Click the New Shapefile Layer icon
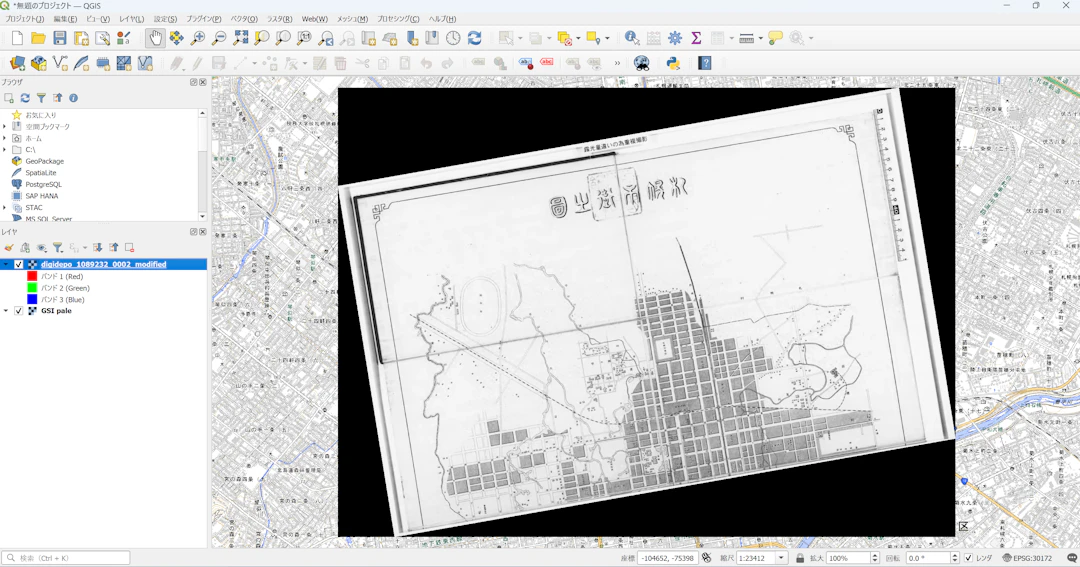This screenshot has width=1080, height=567. pyautogui.click(x=60, y=63)
